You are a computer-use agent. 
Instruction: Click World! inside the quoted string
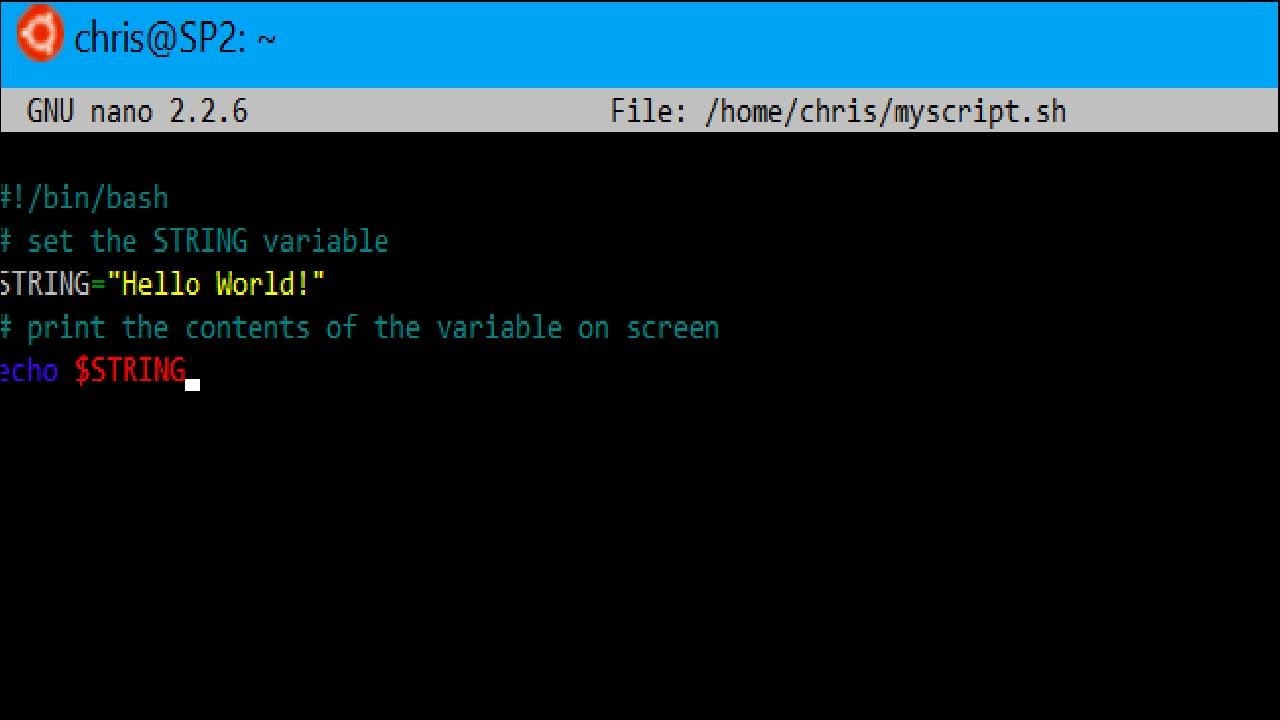pos(263,284)
